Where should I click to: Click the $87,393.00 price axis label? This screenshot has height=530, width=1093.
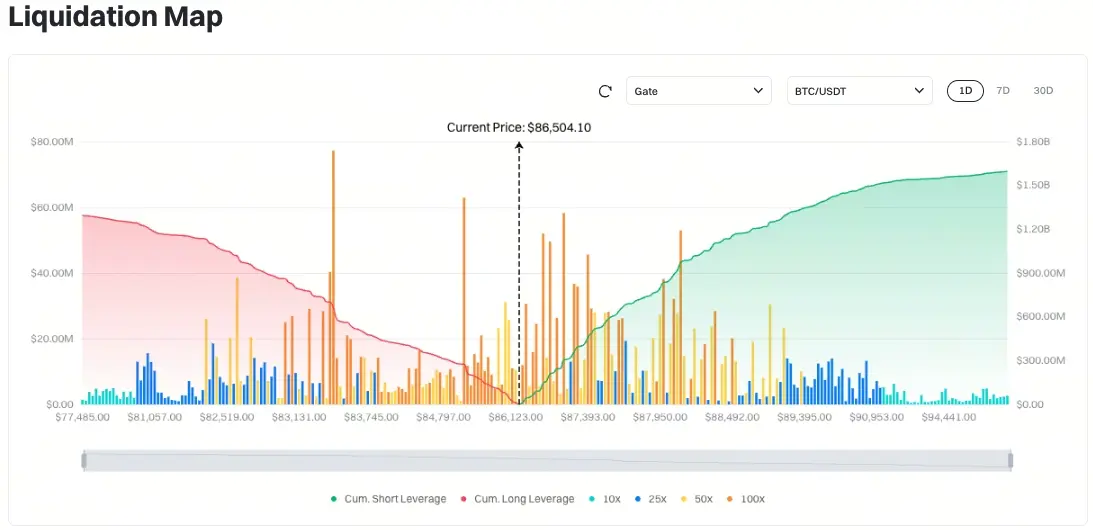588,417
